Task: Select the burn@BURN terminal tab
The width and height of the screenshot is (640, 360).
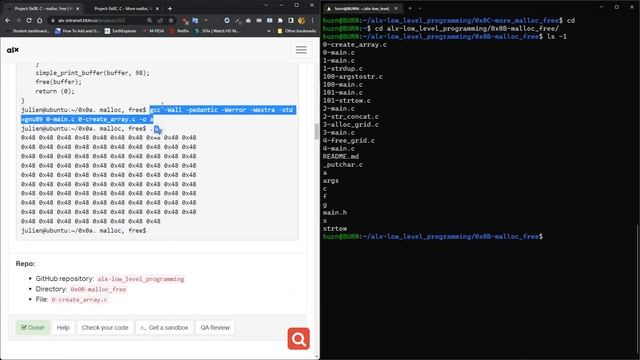Action: pyautogui.click(x=362, y=8)
